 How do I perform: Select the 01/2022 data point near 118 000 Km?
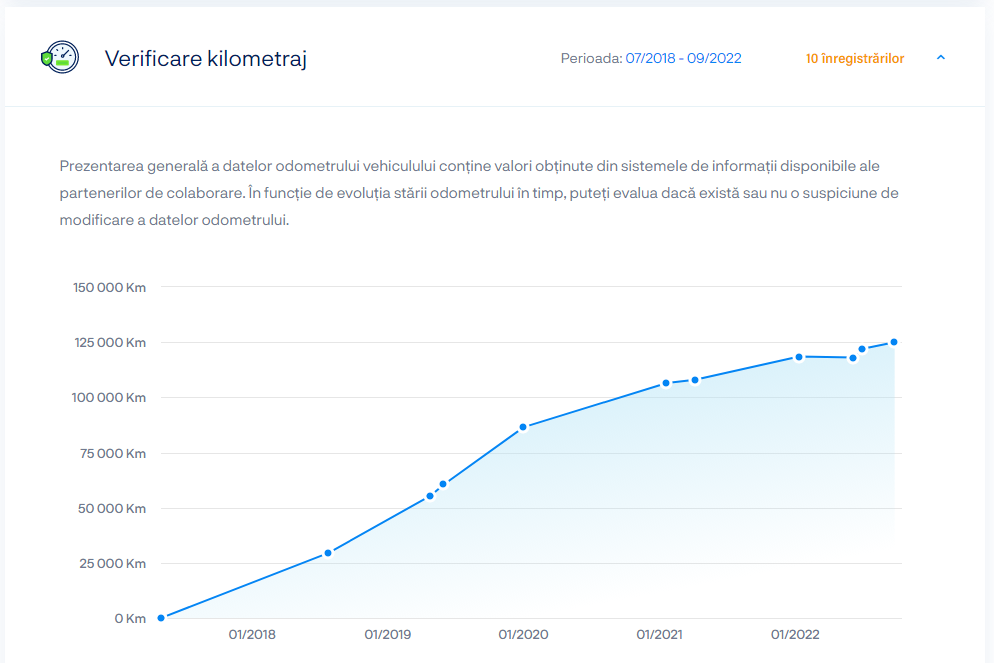pos(799,357)
